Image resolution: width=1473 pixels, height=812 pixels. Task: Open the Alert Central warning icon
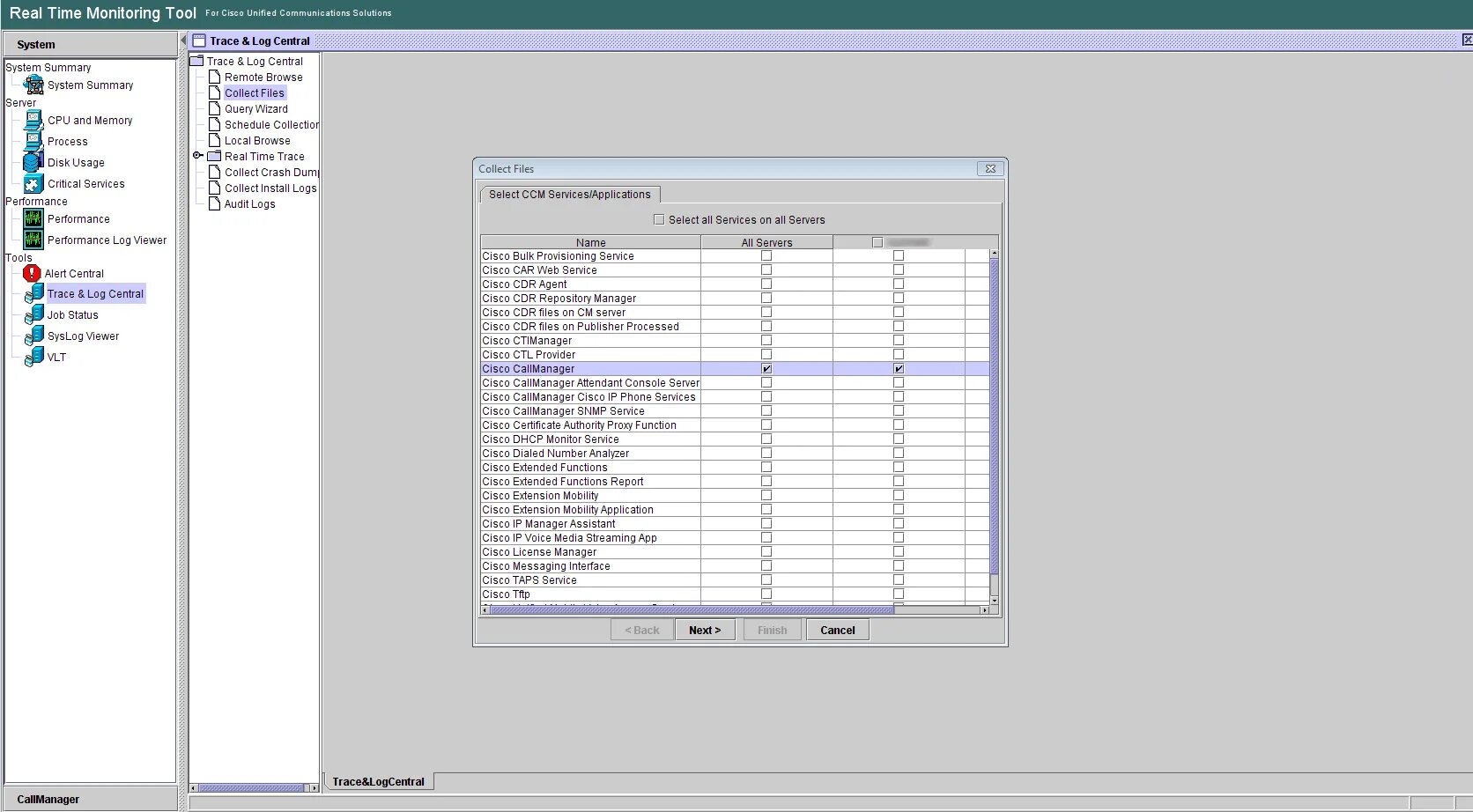(32, 273)
